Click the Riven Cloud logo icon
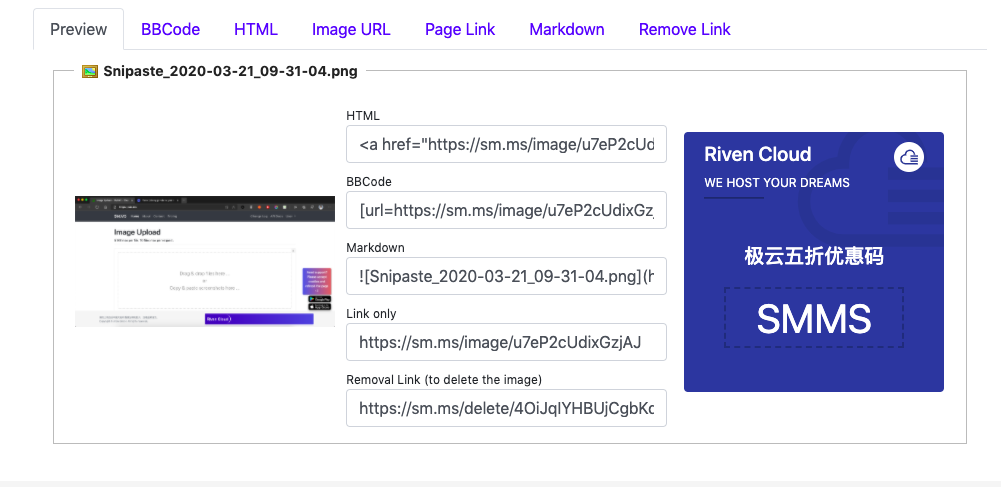 pos(908,157)
